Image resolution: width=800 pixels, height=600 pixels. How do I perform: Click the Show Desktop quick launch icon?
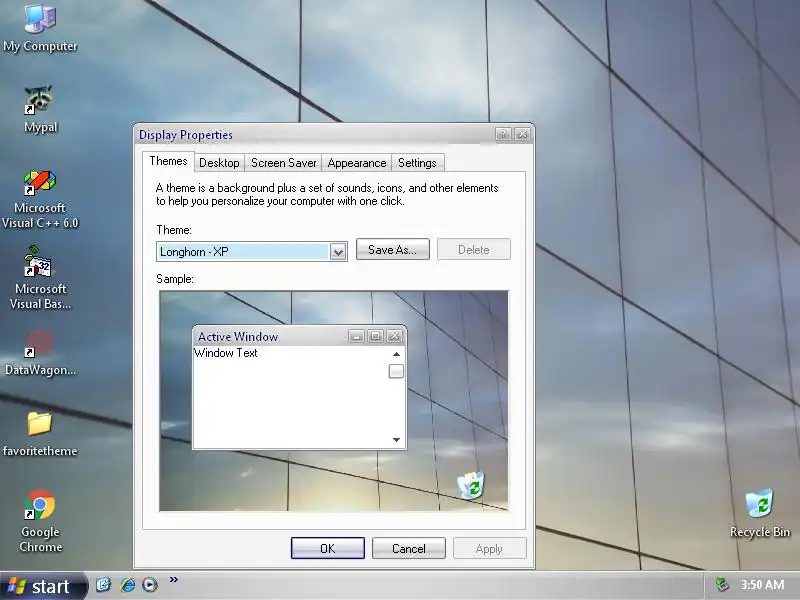click(104, 584)
